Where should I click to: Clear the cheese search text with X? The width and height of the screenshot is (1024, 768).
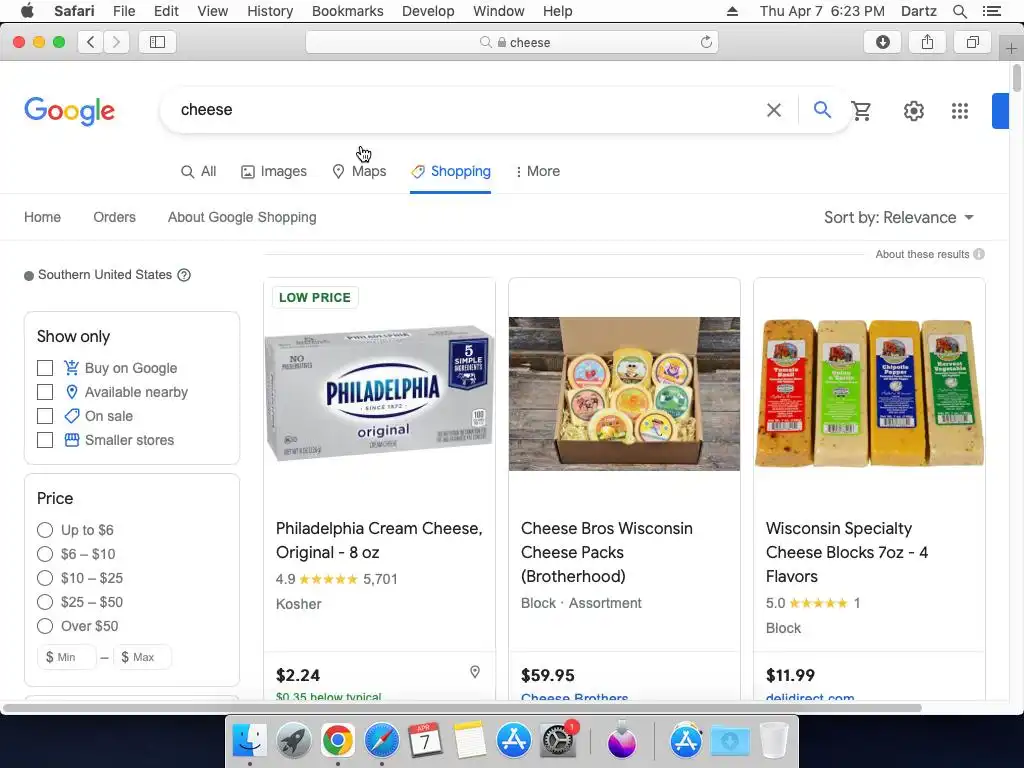(773, 110)
